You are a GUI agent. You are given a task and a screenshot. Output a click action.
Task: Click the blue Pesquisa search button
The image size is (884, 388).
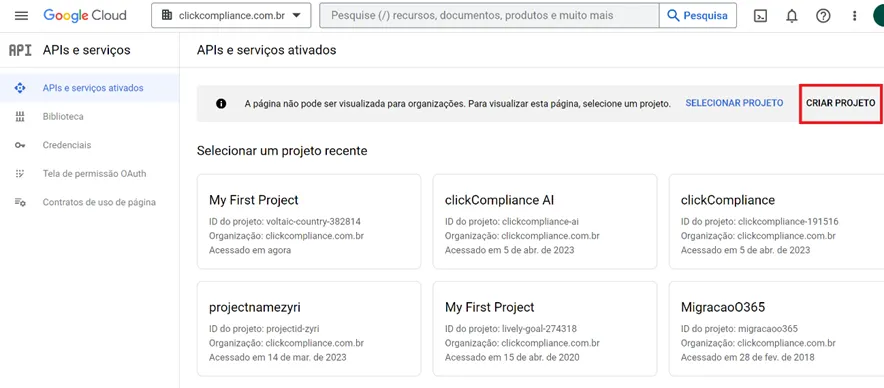click(697, 16)
